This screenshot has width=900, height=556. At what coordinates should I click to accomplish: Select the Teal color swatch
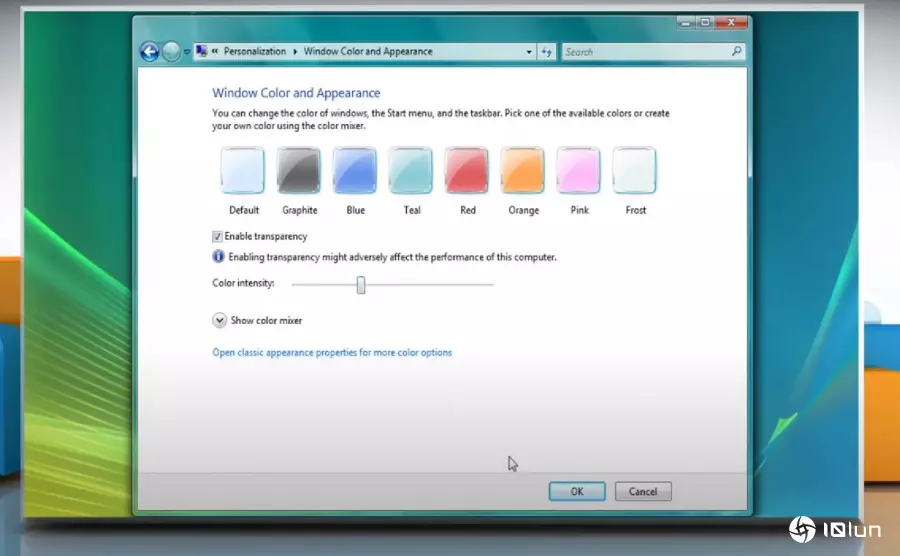pyautogui.click(x=410, y=170)
